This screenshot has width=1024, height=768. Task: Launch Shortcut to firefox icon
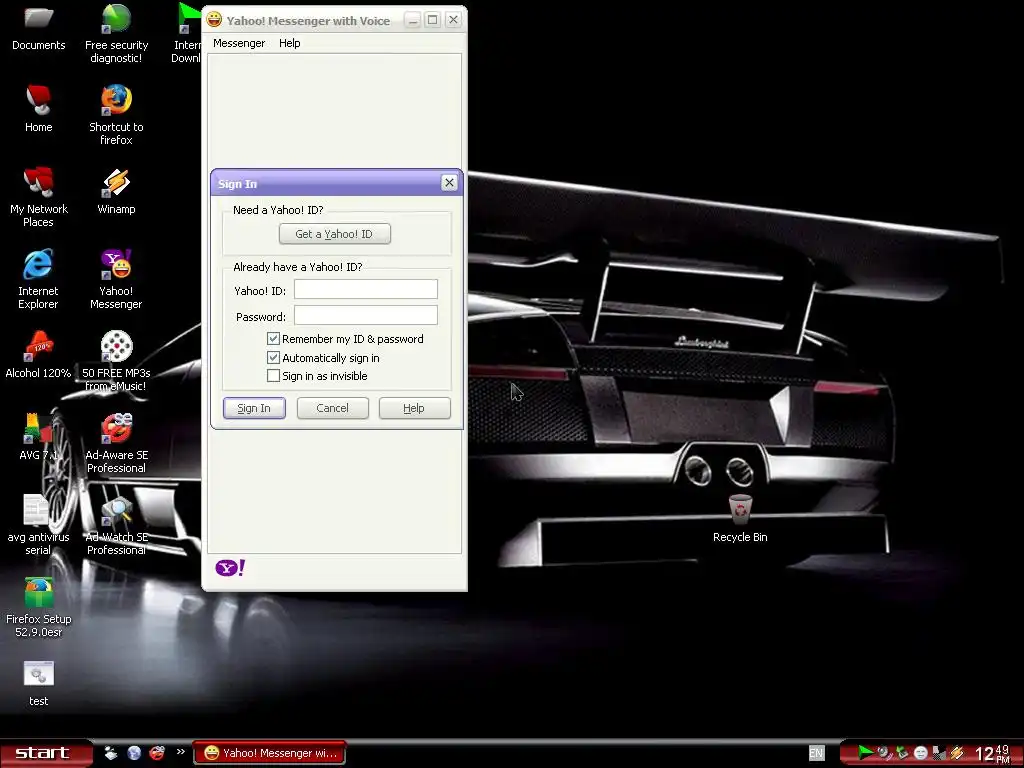point(116,114)
